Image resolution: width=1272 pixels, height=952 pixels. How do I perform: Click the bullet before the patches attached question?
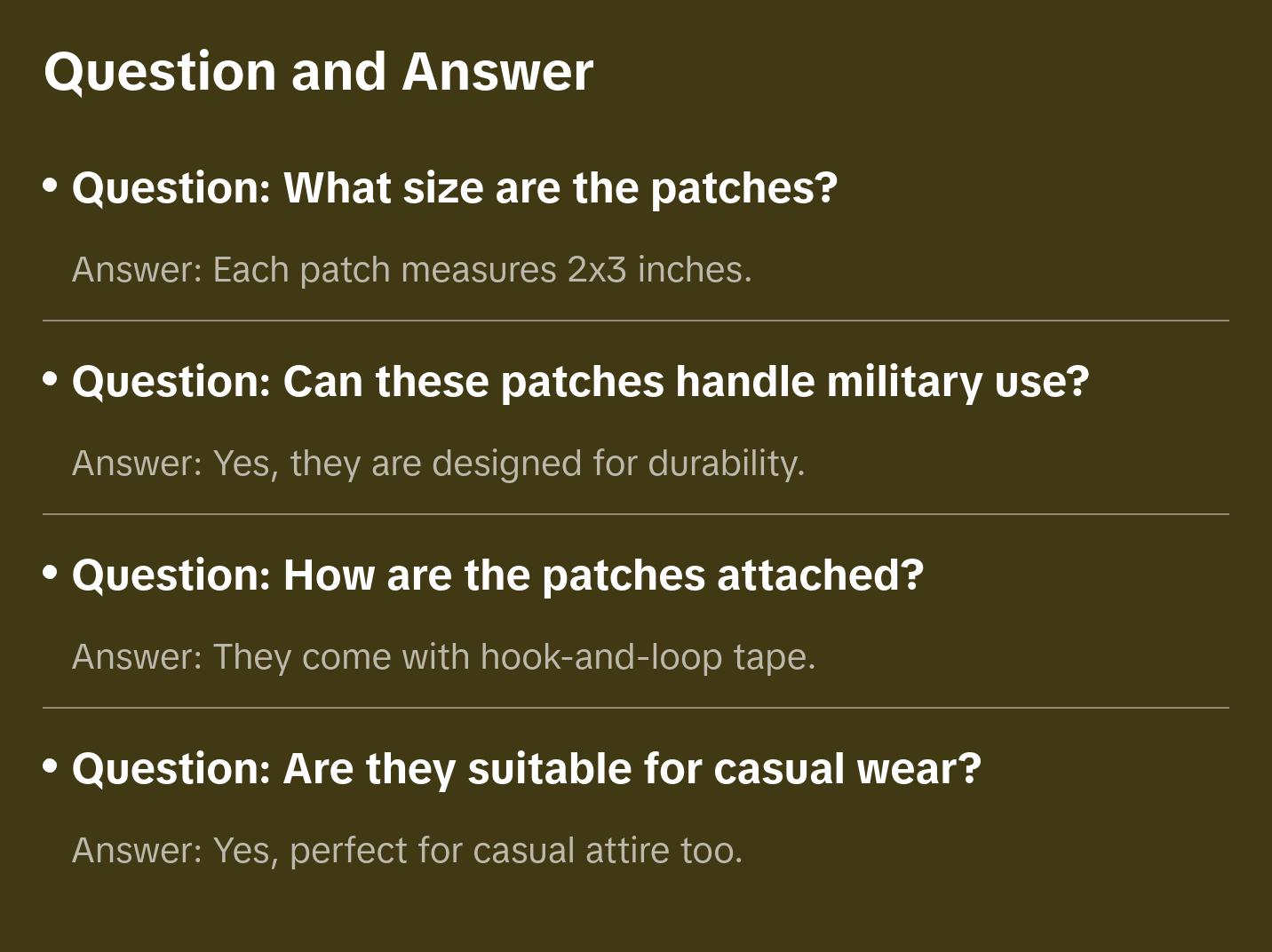point(51,572)
